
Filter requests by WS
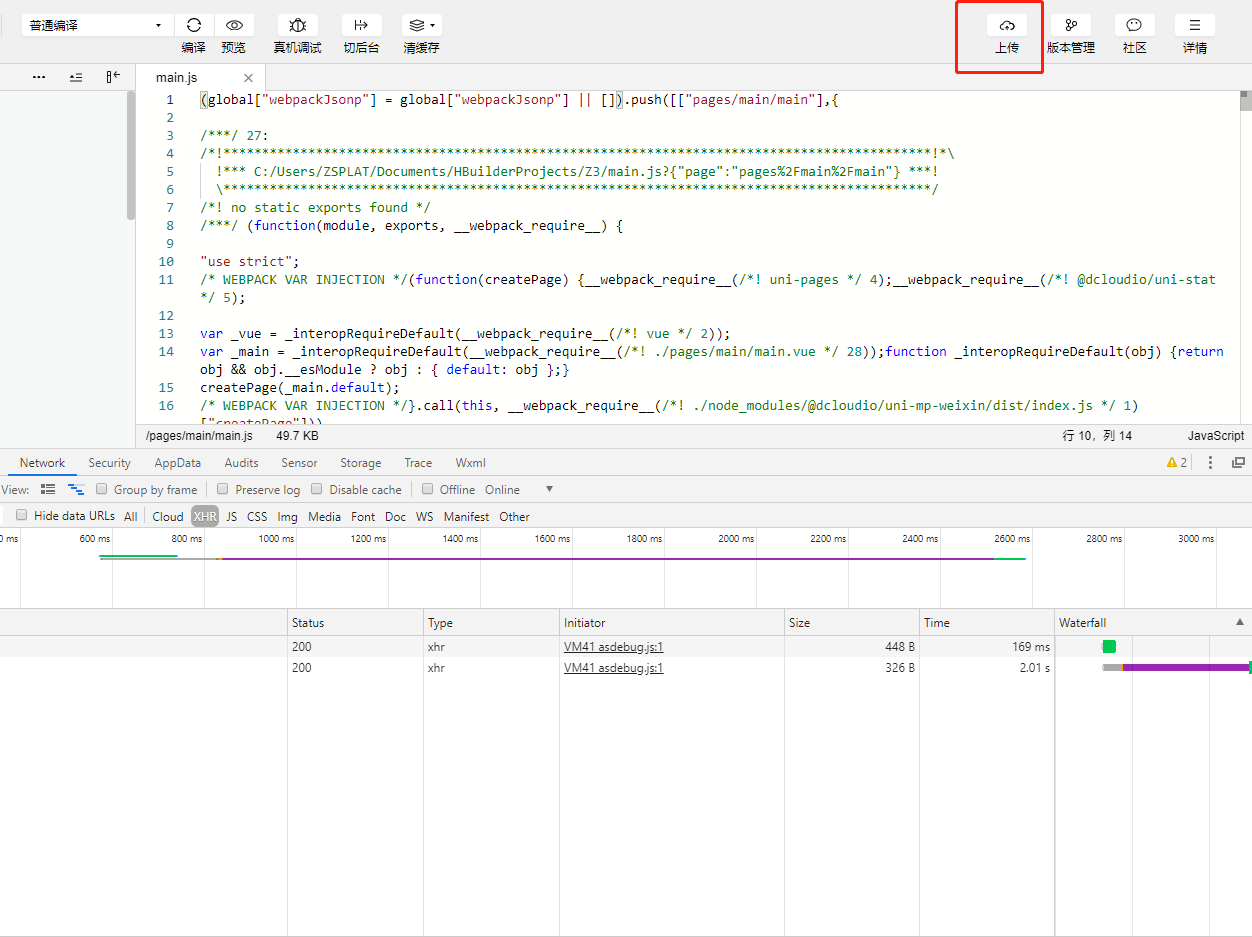tap(425, 517)
